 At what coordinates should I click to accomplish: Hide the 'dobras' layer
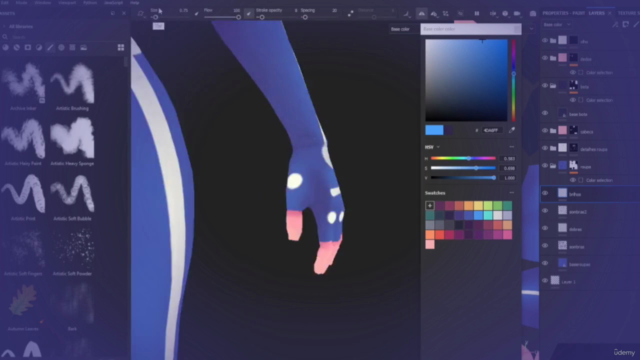pos(545,229)
